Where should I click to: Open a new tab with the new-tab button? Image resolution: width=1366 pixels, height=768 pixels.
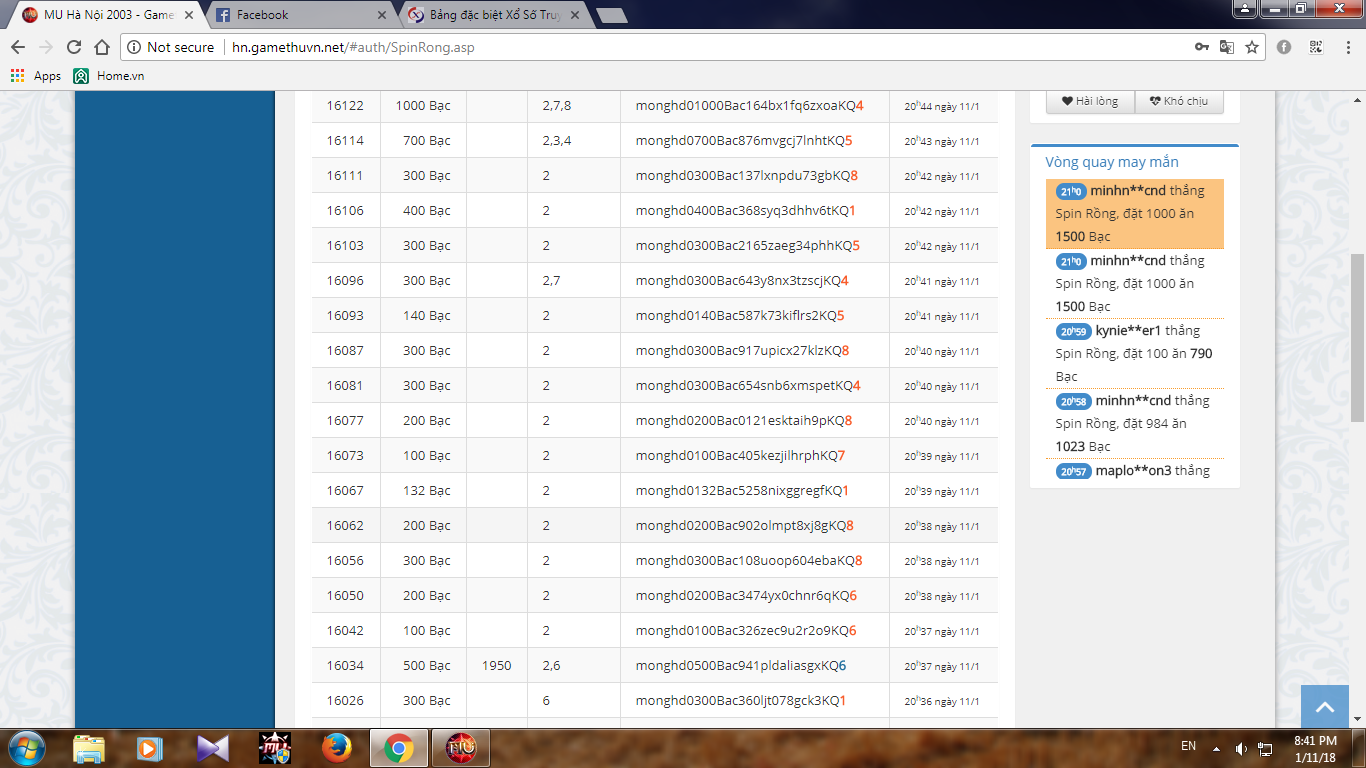pos(611,15)
